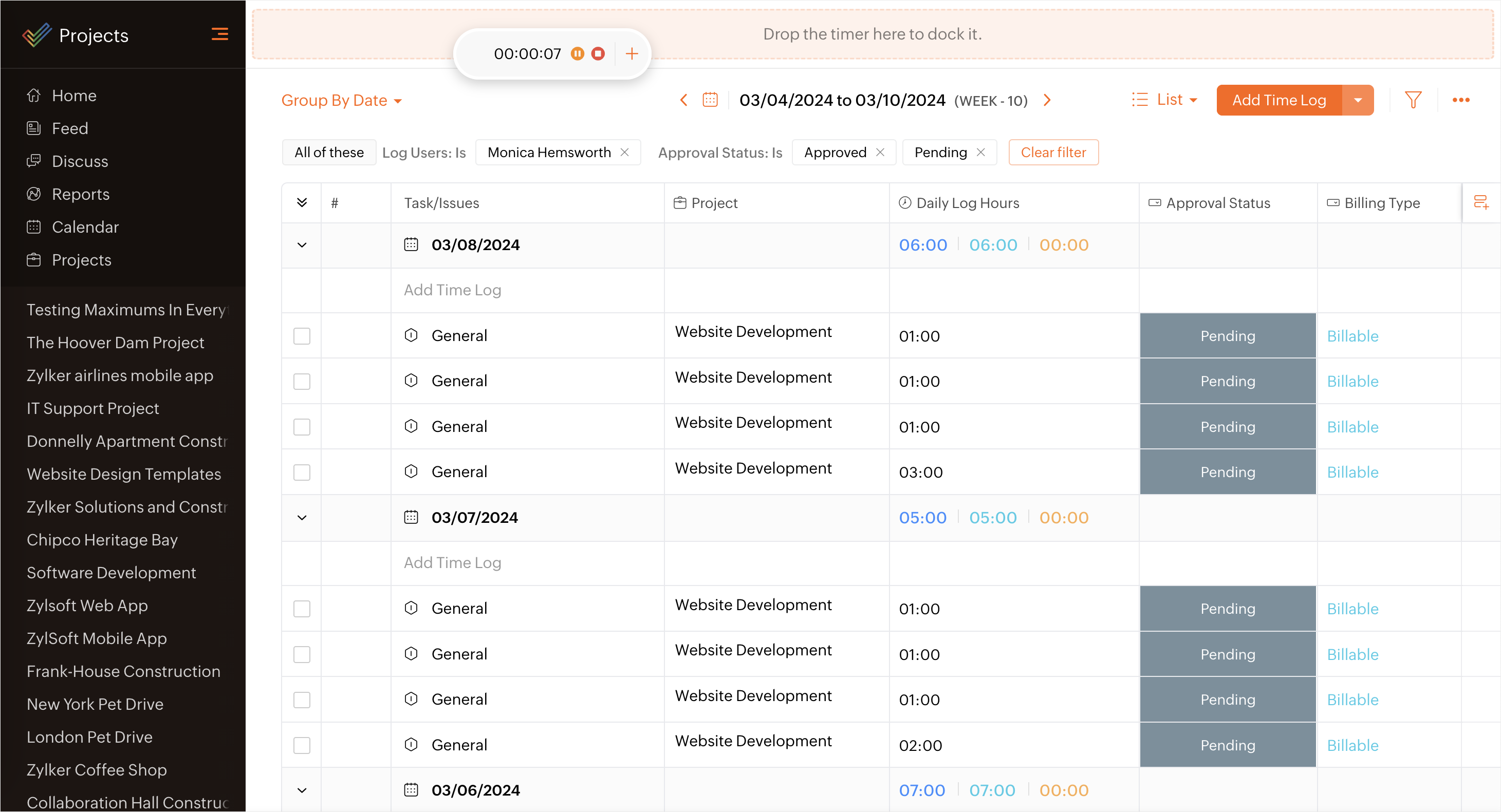Open the date range calendar picker icon

710,100
